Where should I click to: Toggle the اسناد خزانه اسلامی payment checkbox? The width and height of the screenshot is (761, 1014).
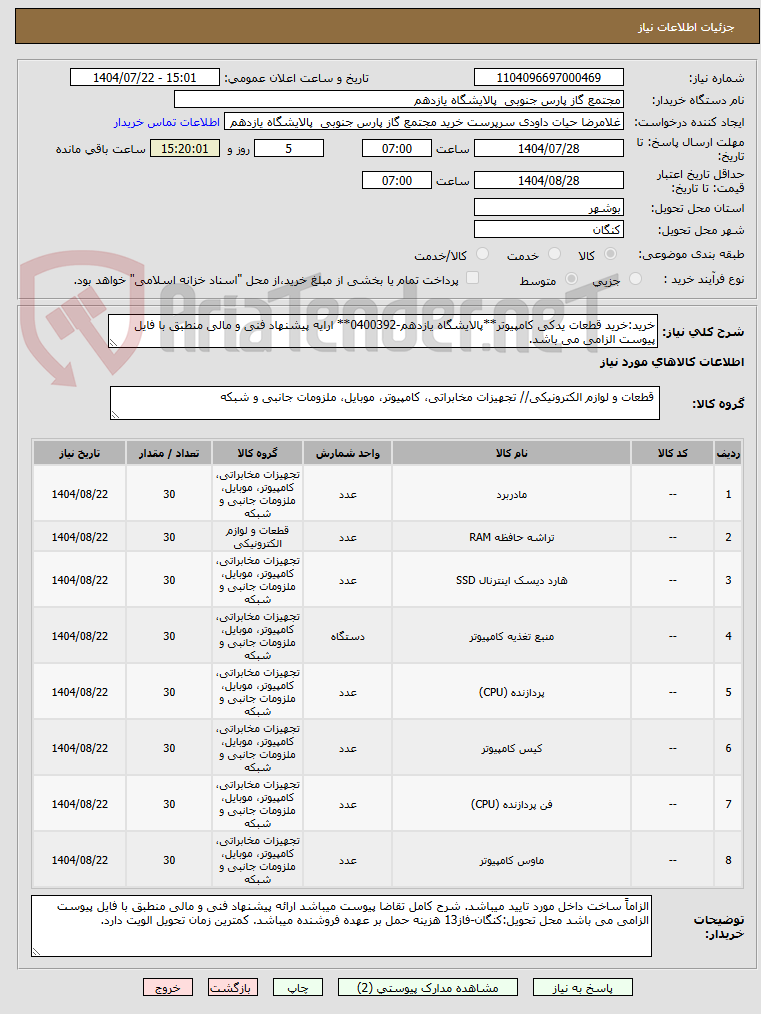(x=473, y=278)
